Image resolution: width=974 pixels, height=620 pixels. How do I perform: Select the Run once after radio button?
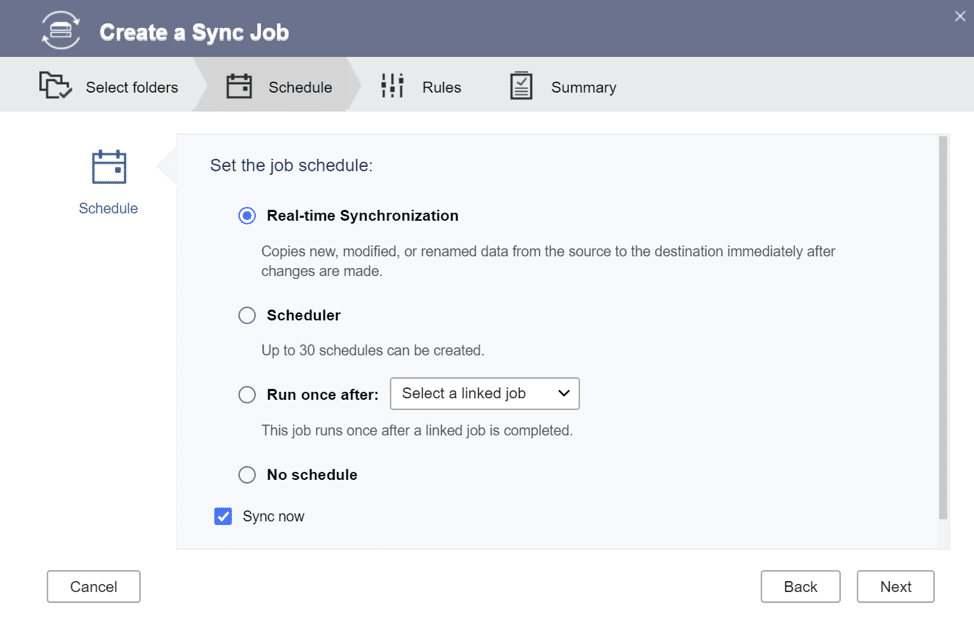pyautogui.click(x=247, y=394)
